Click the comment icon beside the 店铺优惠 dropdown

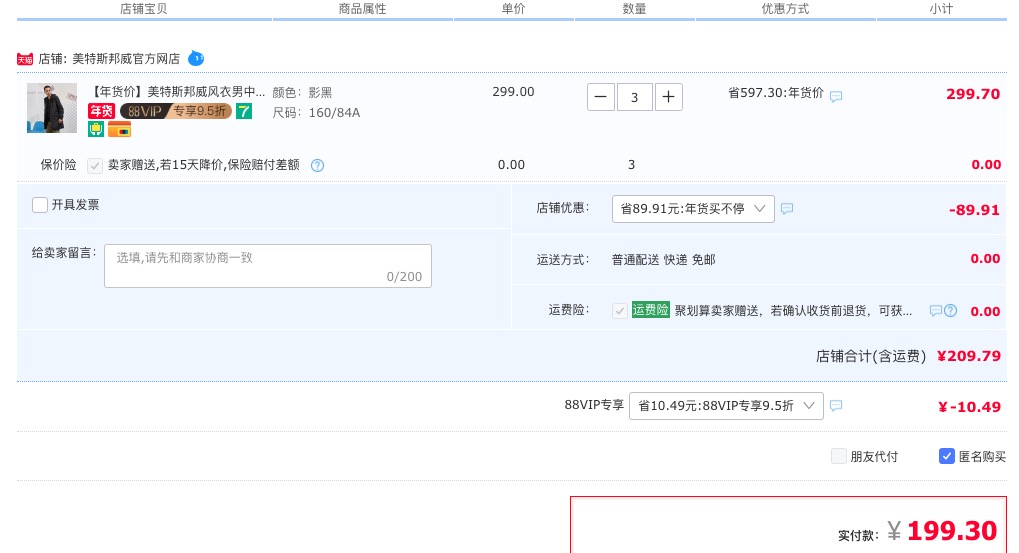(x=787, y=209)
